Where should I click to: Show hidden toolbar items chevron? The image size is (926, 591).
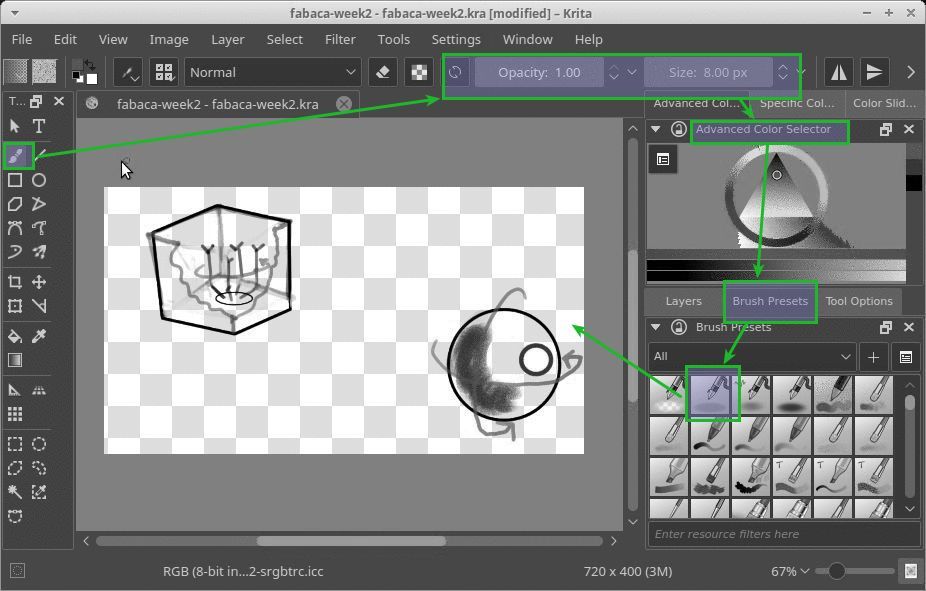click(910, 73)
